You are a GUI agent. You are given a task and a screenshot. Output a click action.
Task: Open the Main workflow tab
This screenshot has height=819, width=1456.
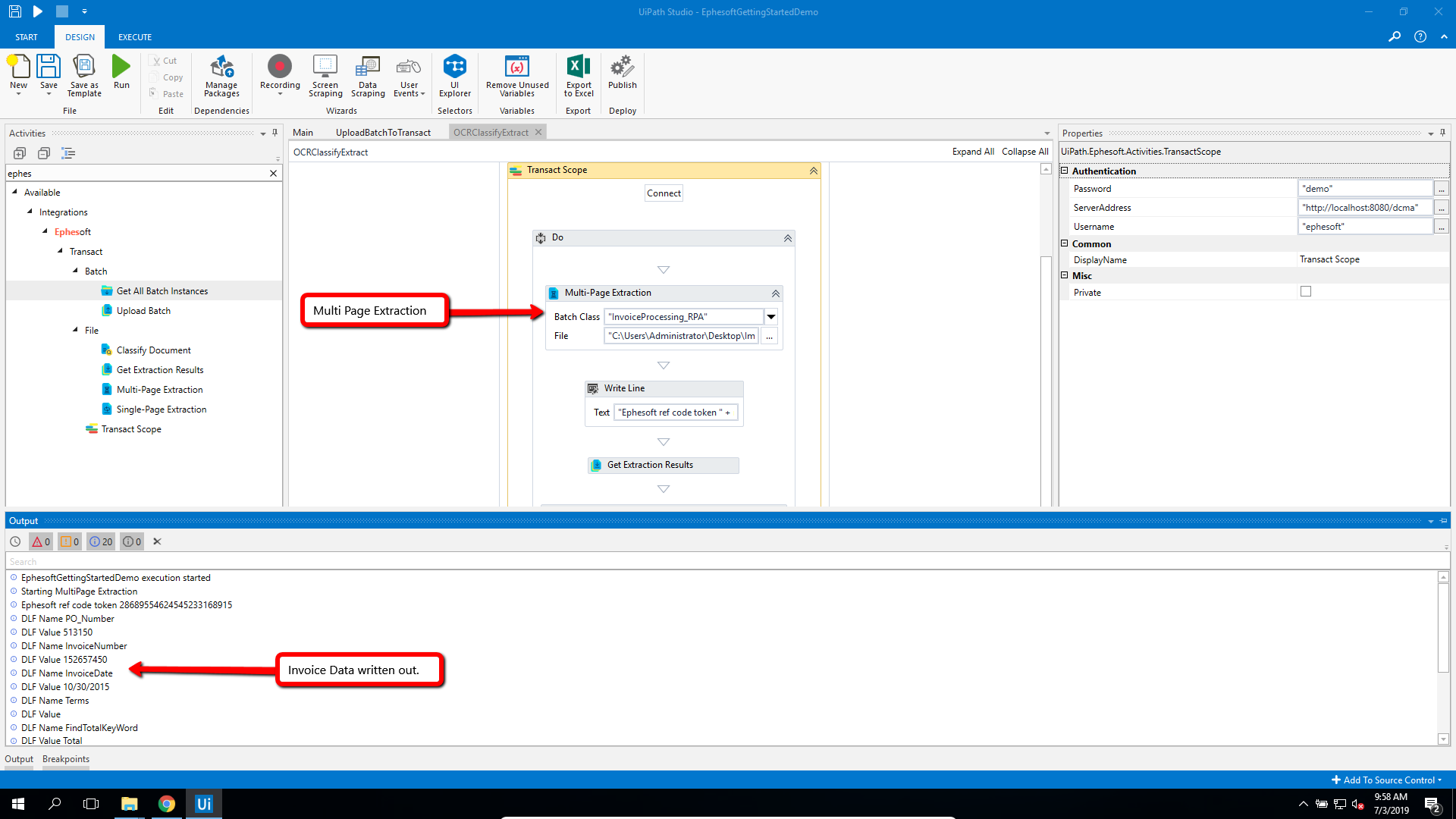(x=303, y=133)
